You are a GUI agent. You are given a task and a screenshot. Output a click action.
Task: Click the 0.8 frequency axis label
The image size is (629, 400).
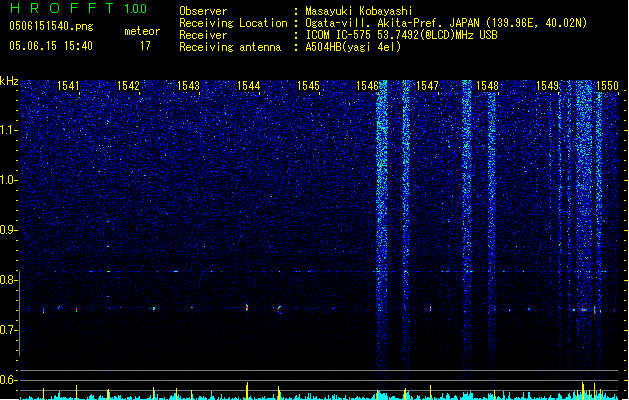click(x=8, y=280)
